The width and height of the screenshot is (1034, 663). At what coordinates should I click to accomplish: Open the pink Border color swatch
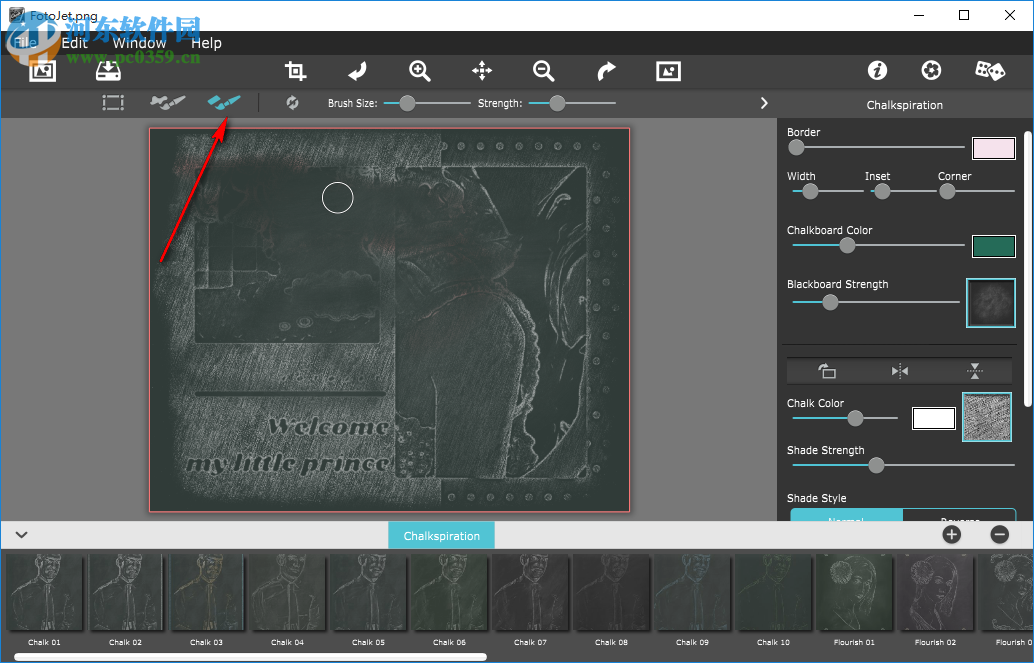tap(994, 148)
